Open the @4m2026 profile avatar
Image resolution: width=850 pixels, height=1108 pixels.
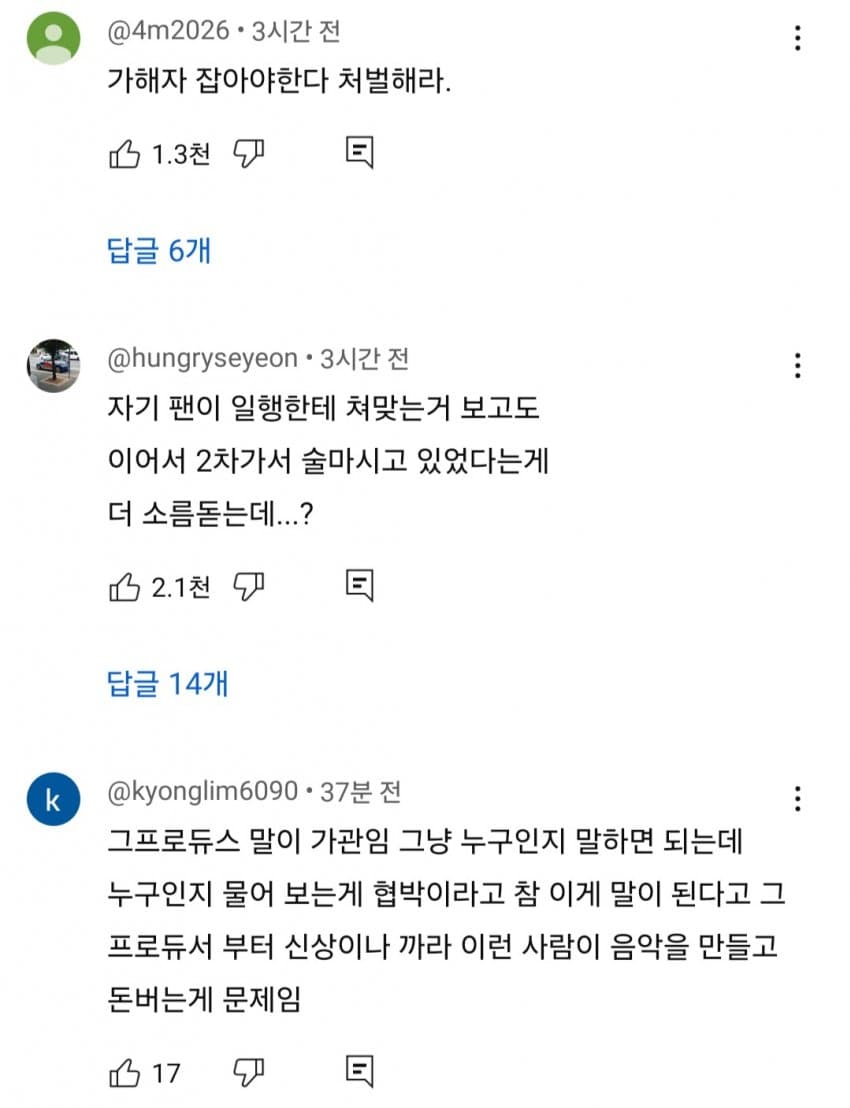54,38
